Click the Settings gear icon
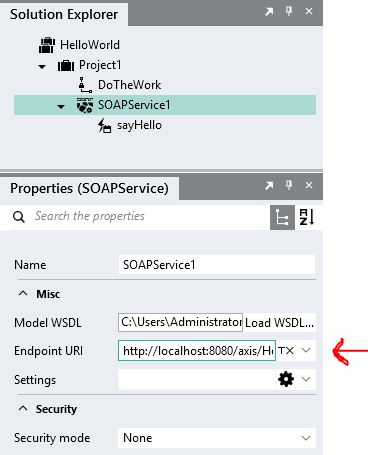Screen dimensions: 368x455 pos(286,379)
